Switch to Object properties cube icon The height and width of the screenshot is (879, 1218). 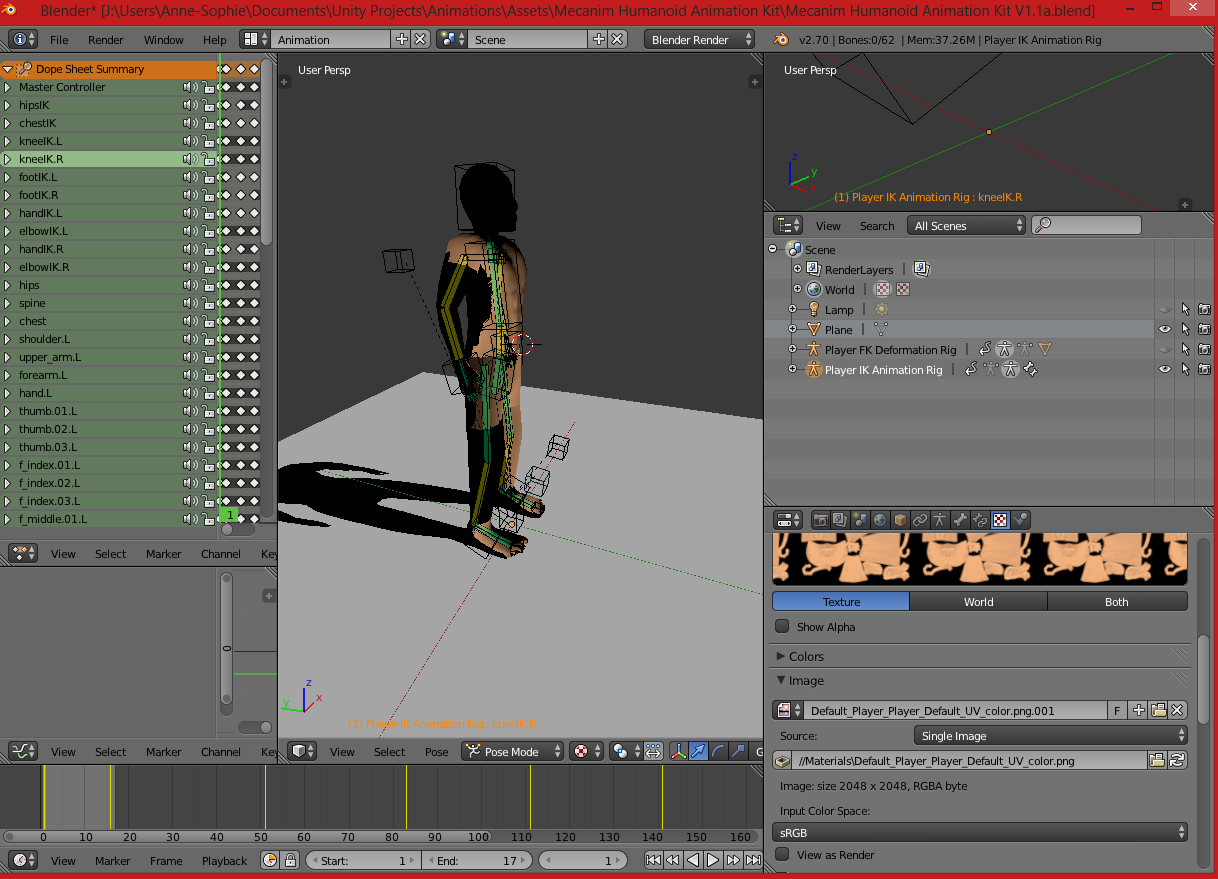click(x=899, y=519)
